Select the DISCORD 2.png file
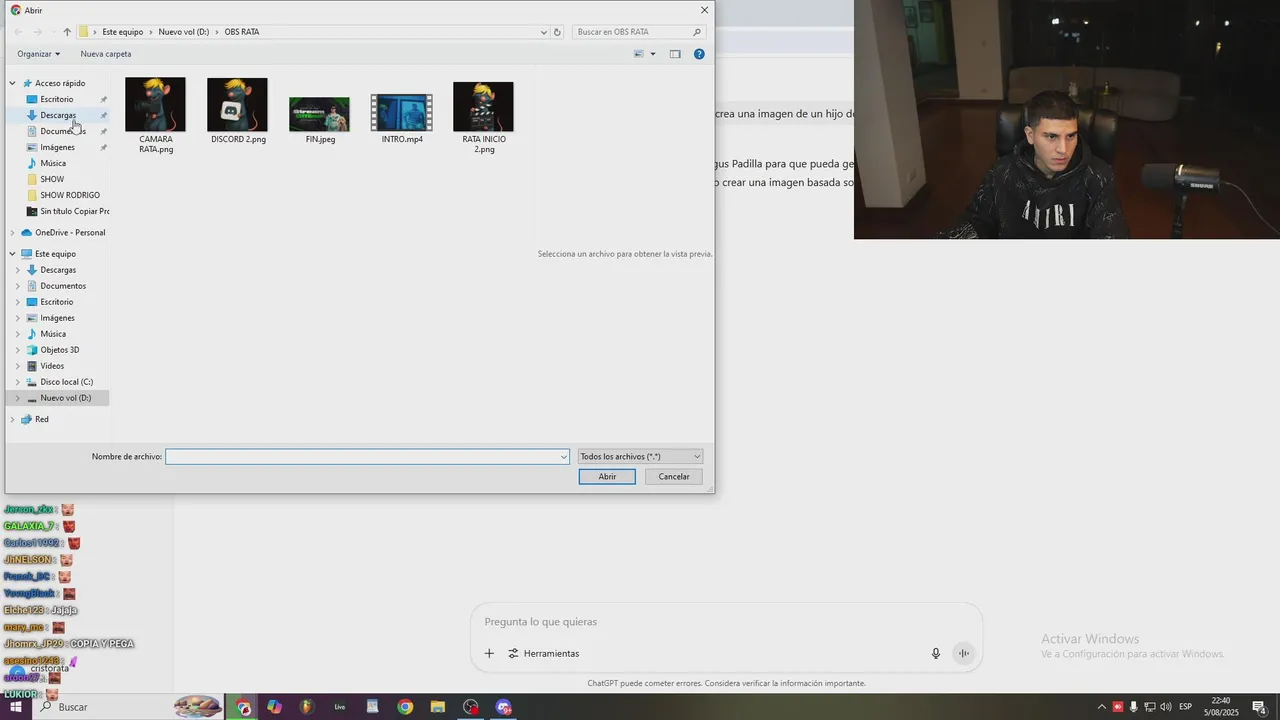 [x=238, y=110]
